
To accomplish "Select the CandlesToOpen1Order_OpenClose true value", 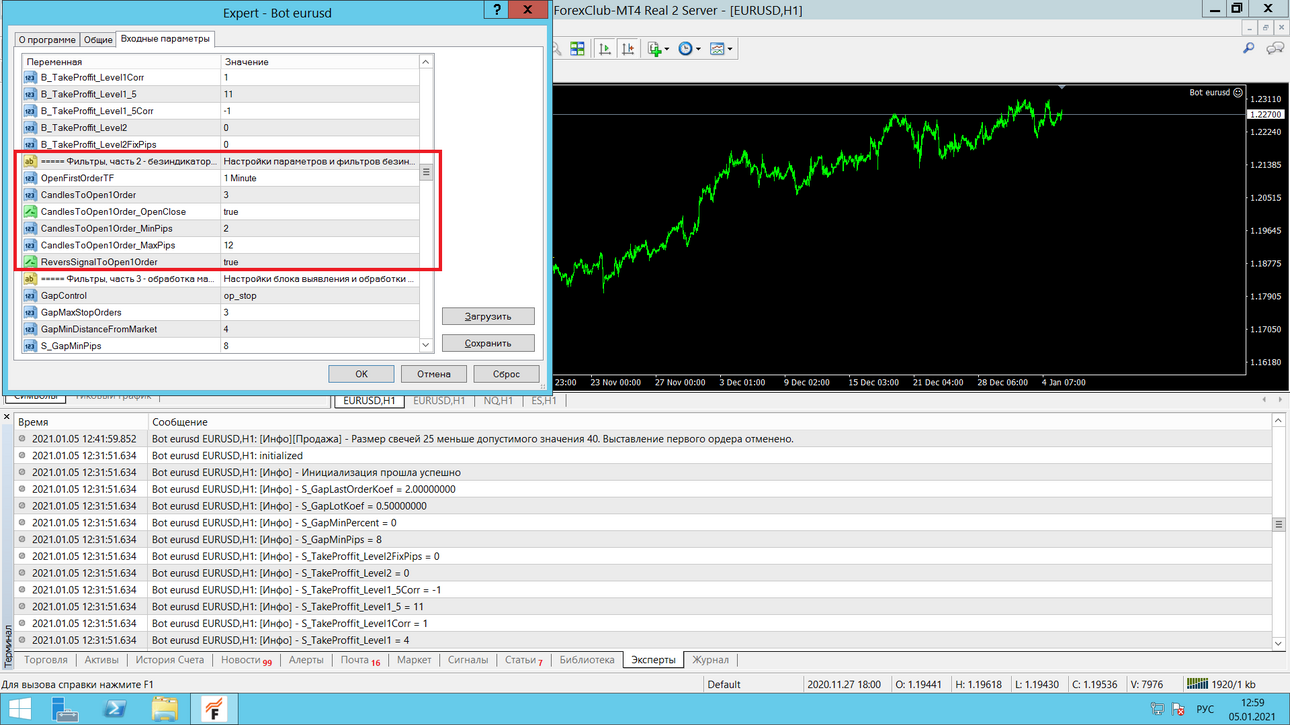I will [320, 212].
